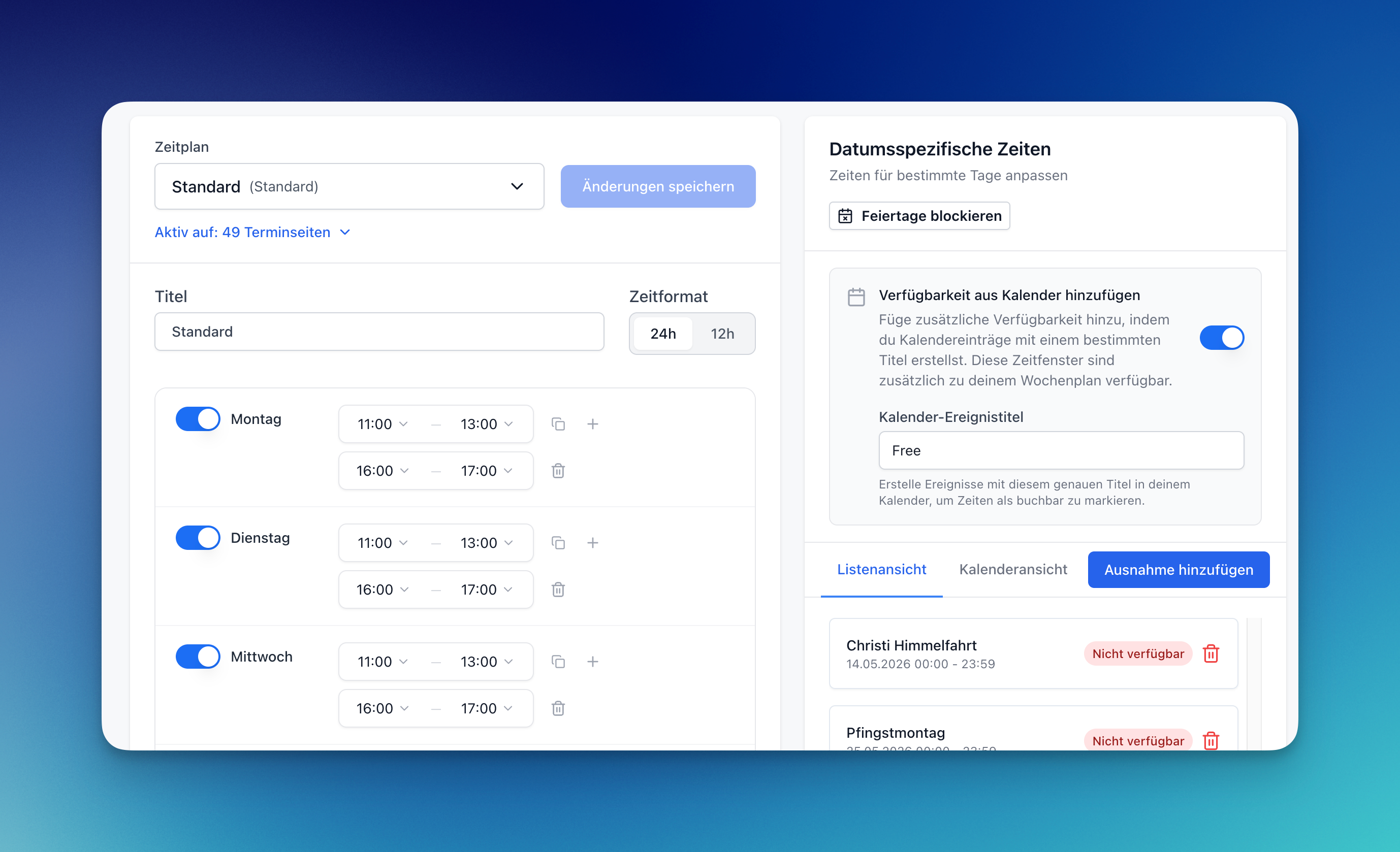1400x852 pixels.
Task: Copy Montag's 11:00–13:00 time slot
Action: 558,424
